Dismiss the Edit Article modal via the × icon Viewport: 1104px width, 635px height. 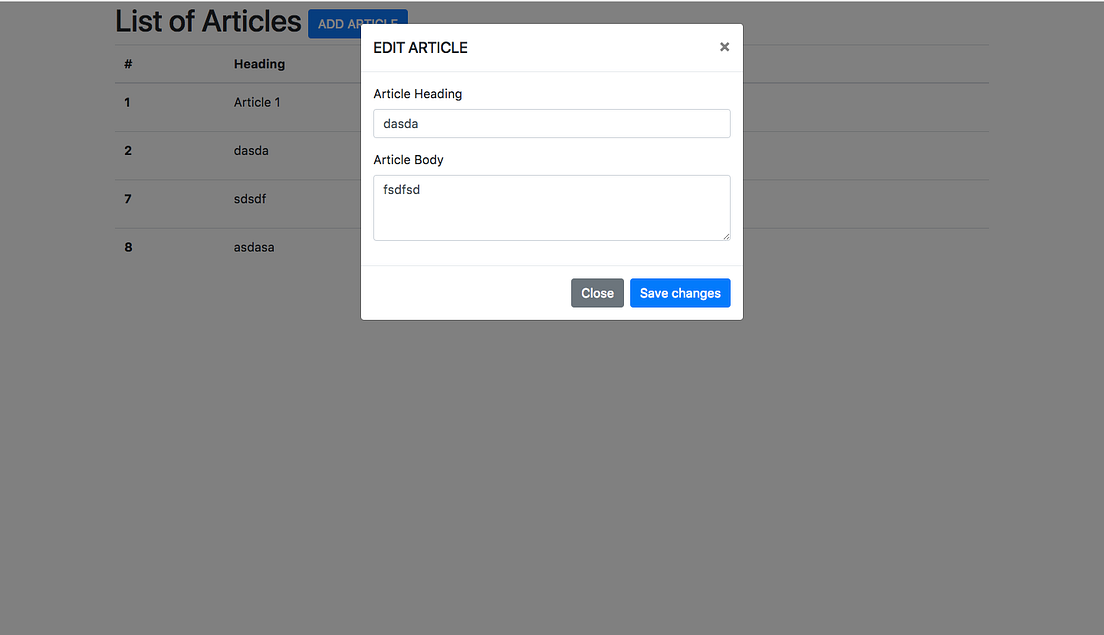click(x=724, y=46)
